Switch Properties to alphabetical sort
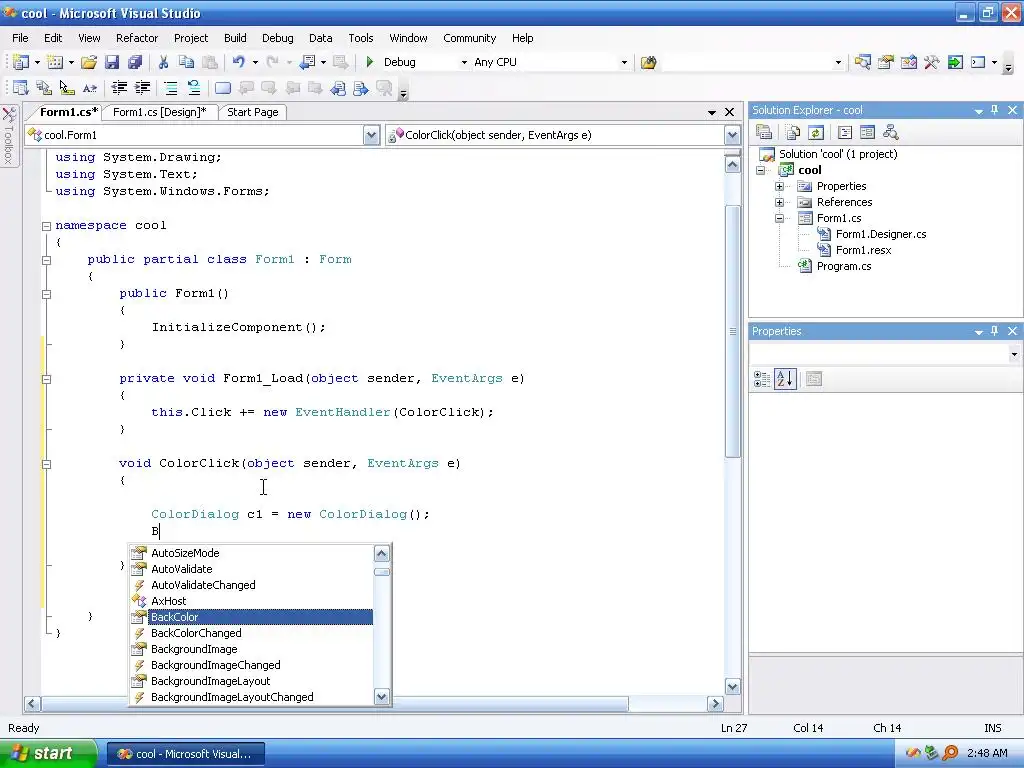This screenshot has width=1024, height=768. coord(785,379)
